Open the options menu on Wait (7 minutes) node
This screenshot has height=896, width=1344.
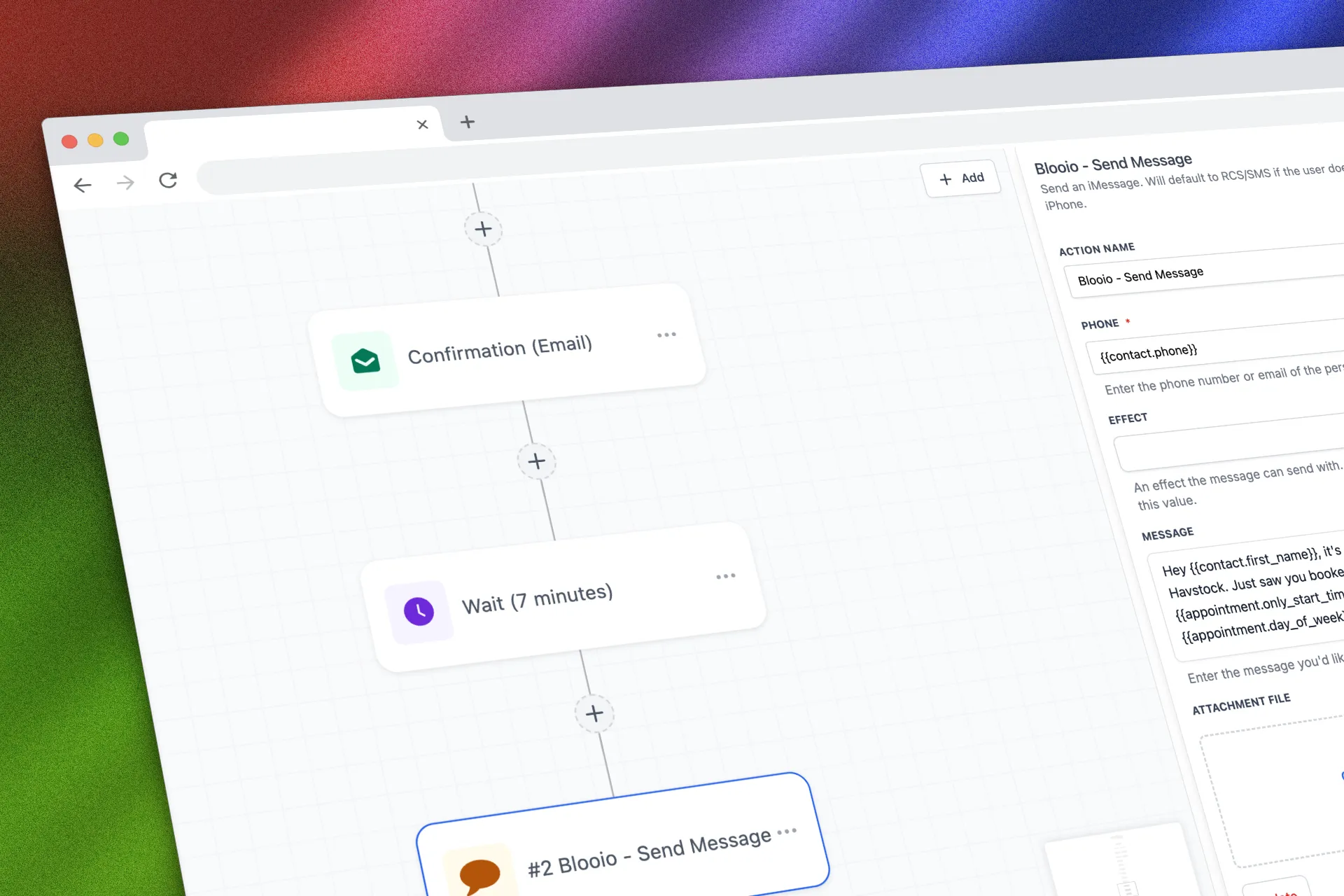[726, 575]
